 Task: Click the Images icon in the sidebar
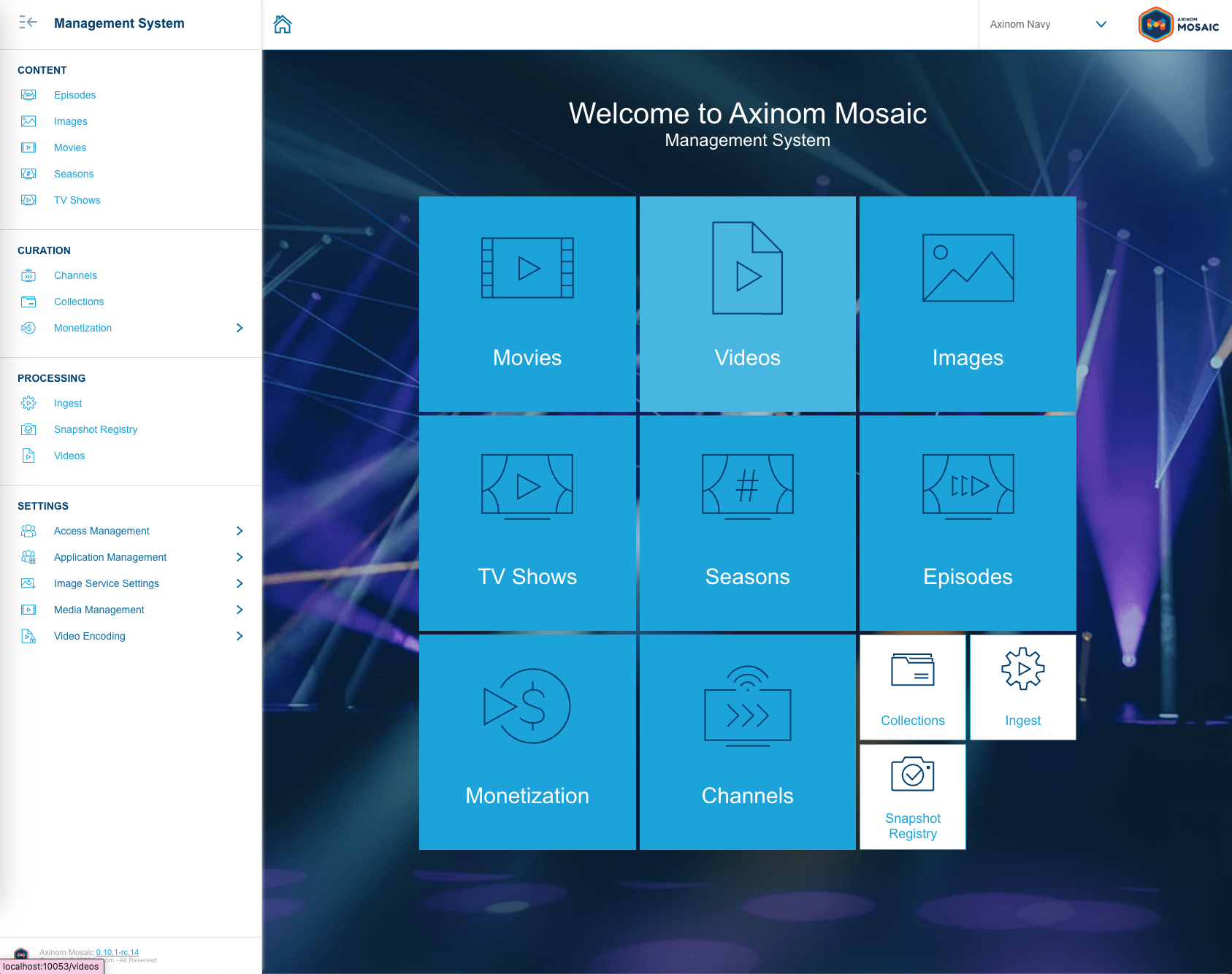click(x=28, y=121)
